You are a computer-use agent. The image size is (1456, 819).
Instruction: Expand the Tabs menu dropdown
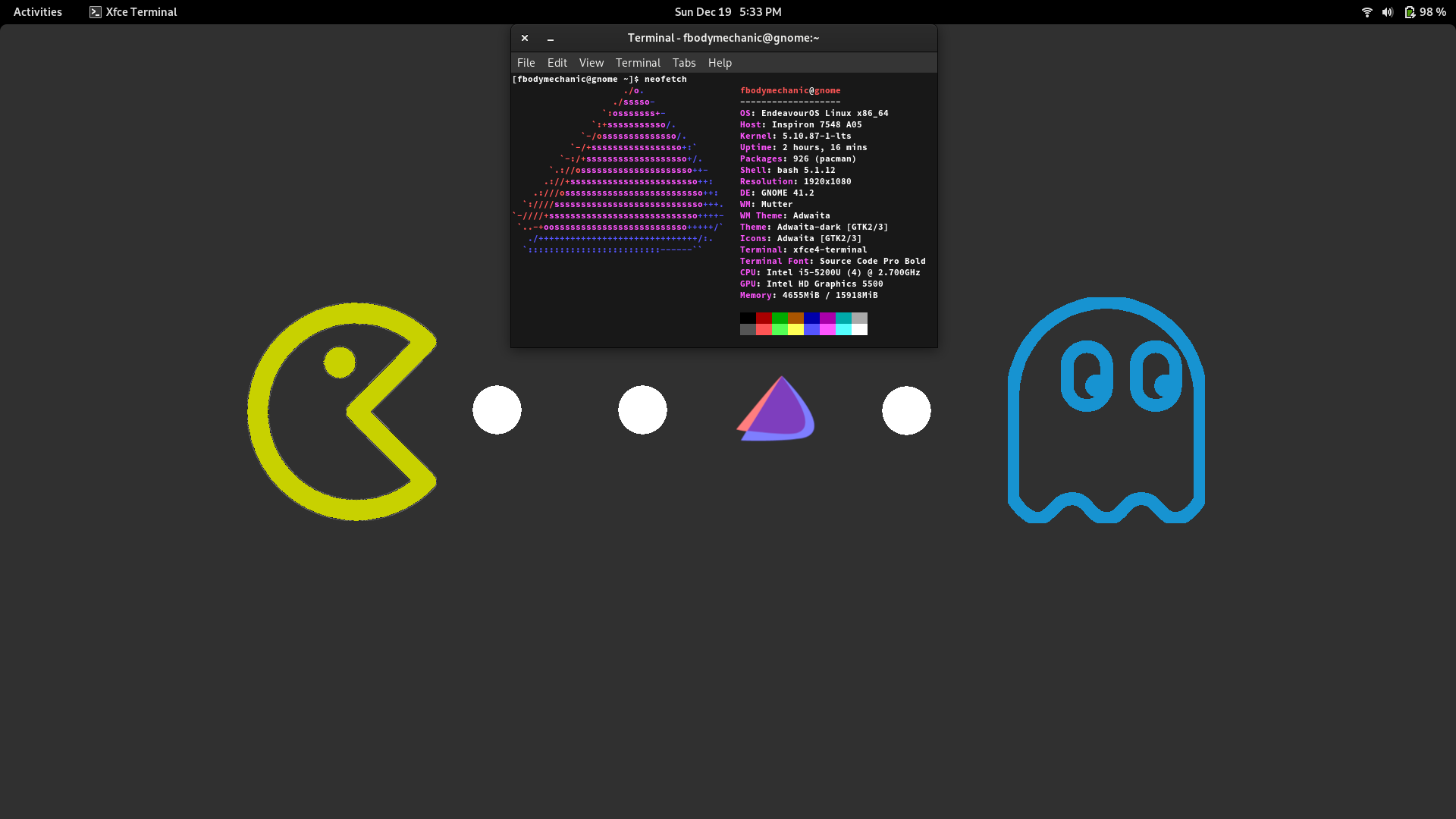[x=683, y=63]
